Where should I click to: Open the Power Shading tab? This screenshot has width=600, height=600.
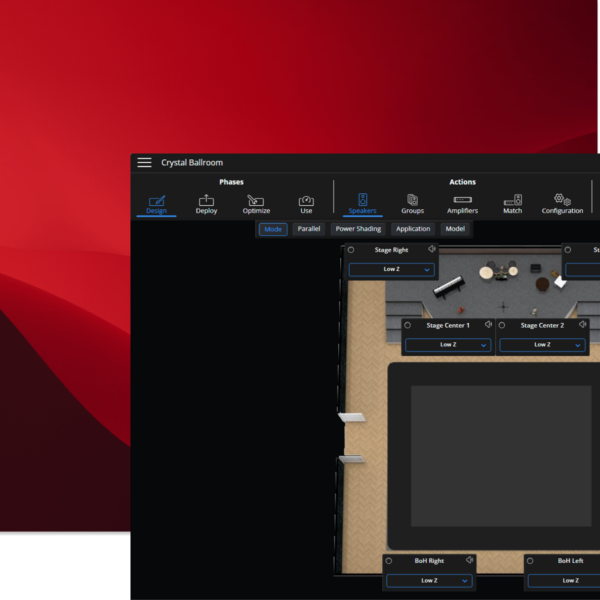click(358, 229)
